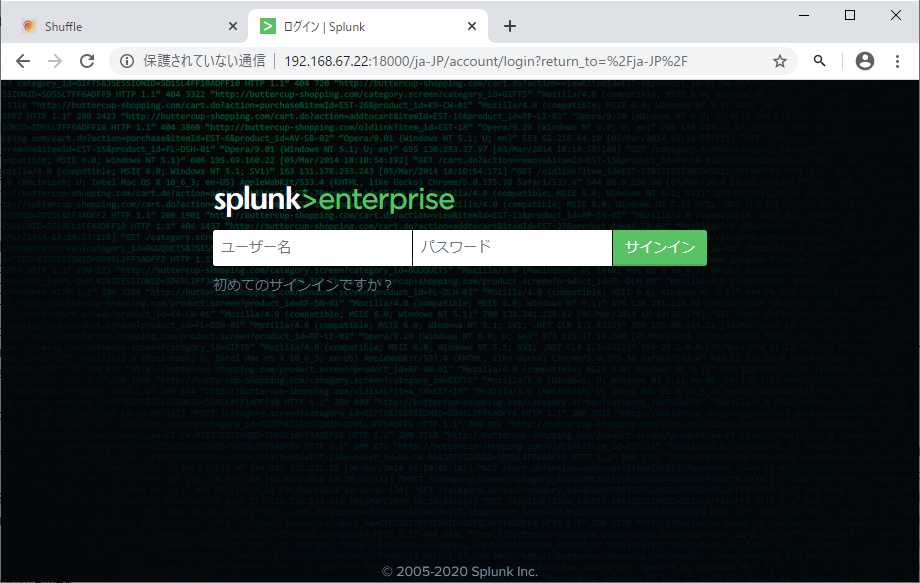920x583 pixels.
Task: Go back with the browser back arrow
Action: point(23,61)
